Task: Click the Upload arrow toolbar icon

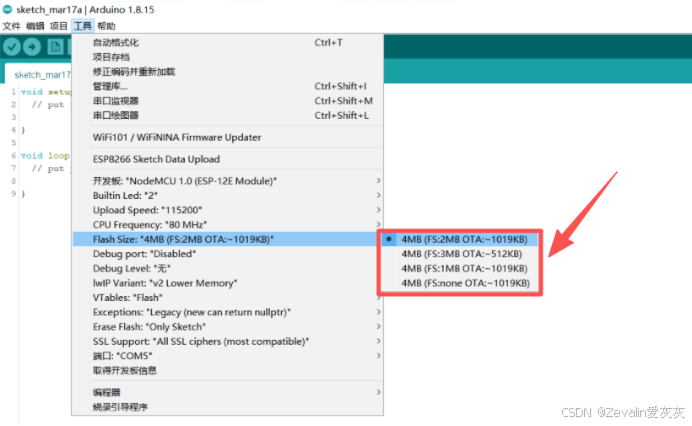Action: (32, 47)
